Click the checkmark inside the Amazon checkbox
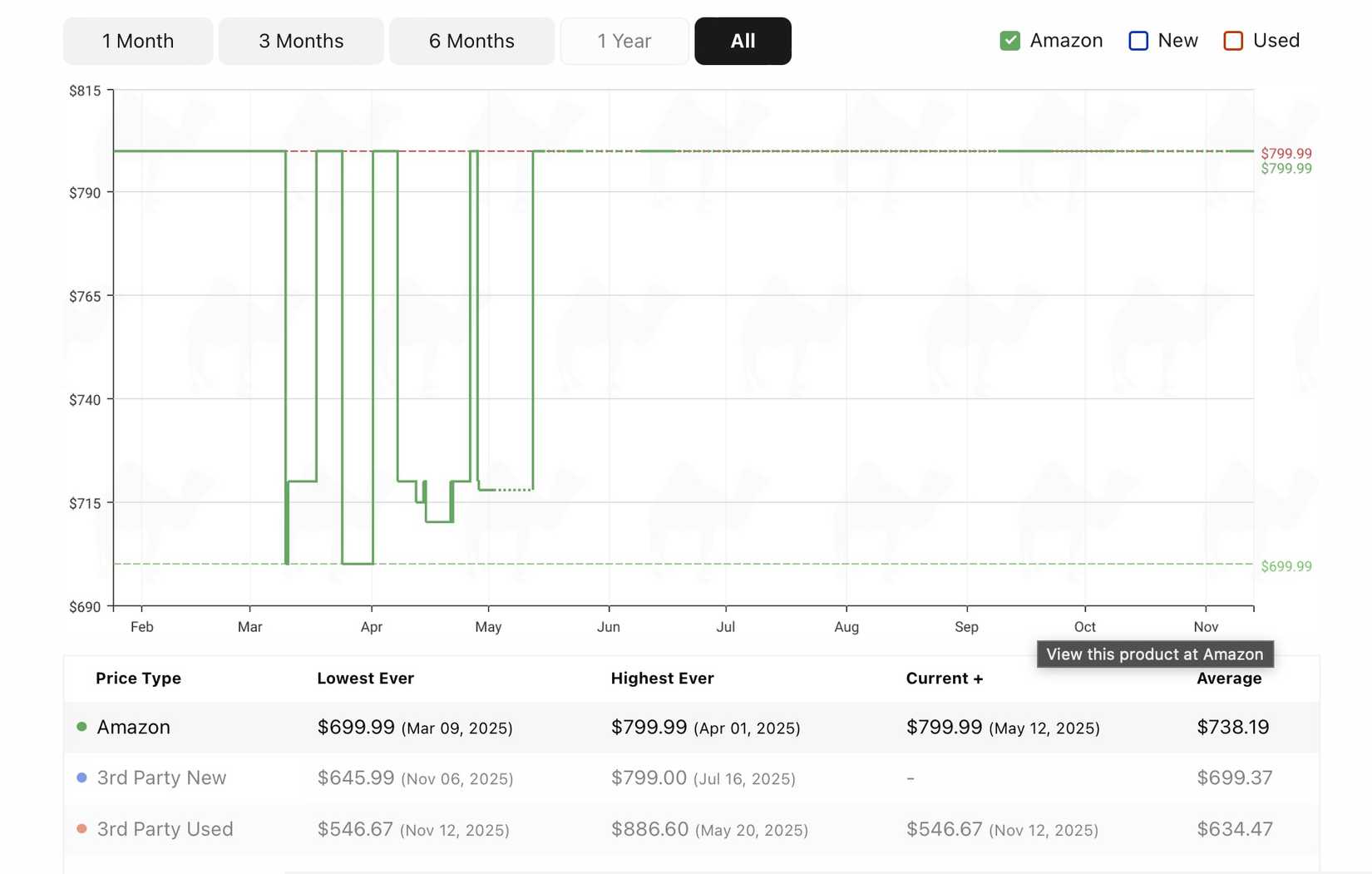 1009,40
